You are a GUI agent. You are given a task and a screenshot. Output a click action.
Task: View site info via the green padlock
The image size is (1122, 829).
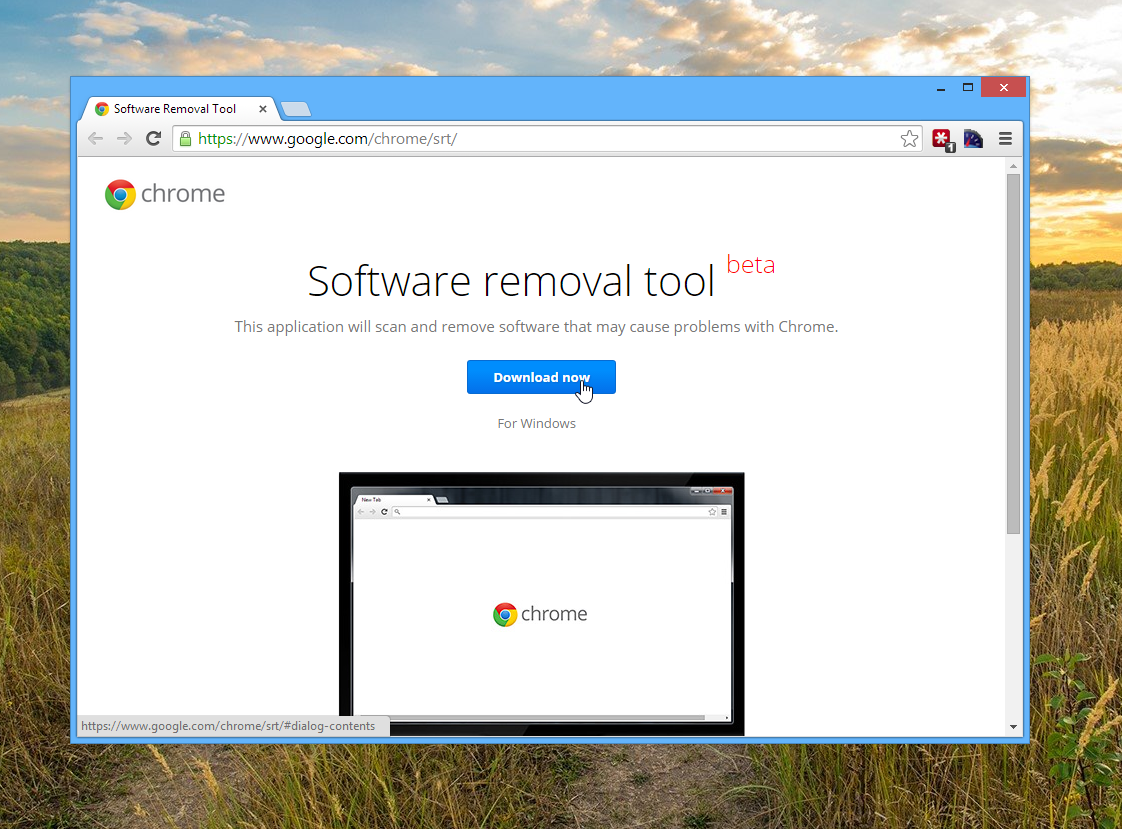(x=185, y=139)
